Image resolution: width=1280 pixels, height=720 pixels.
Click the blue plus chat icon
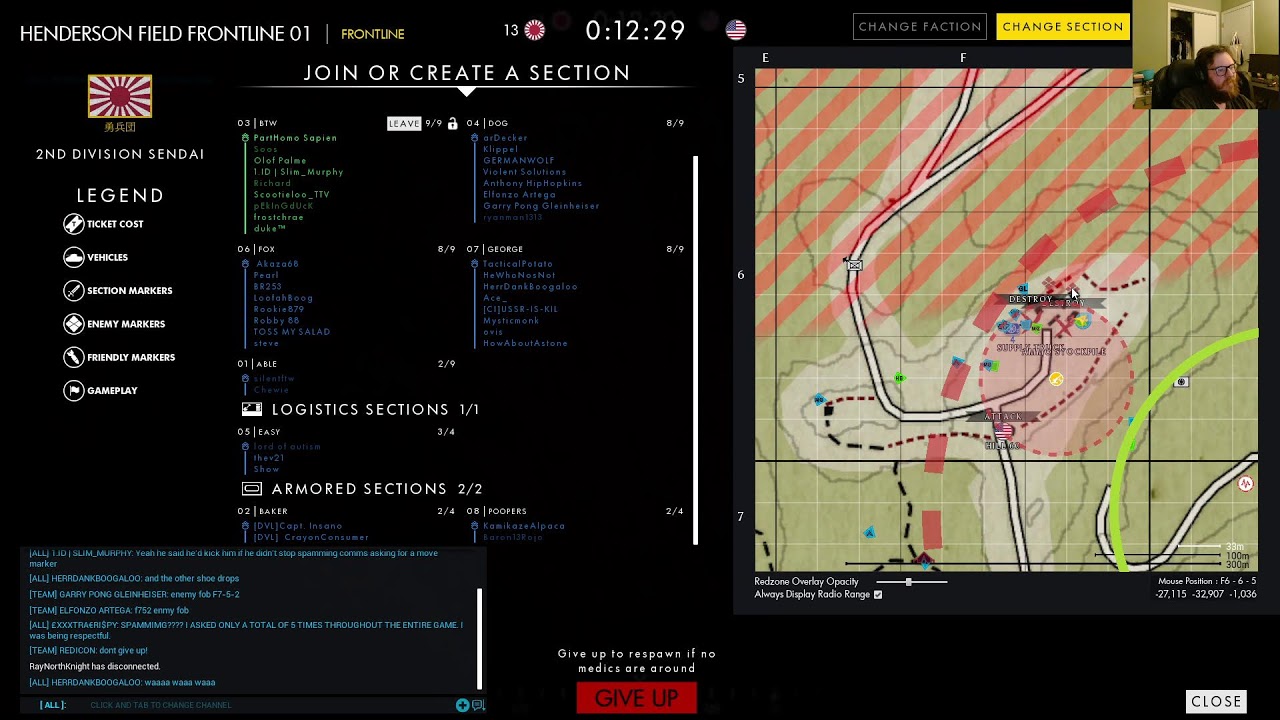[462, 705]
